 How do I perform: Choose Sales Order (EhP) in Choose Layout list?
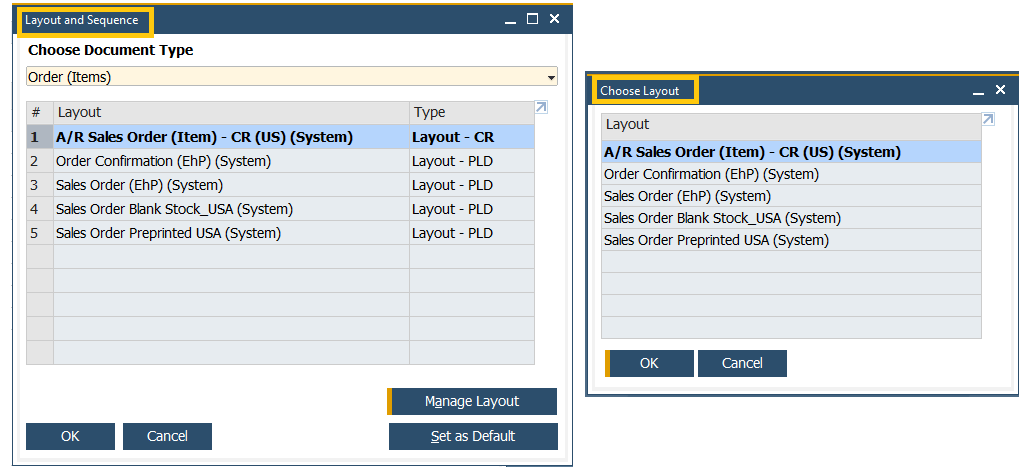(687, 196)
